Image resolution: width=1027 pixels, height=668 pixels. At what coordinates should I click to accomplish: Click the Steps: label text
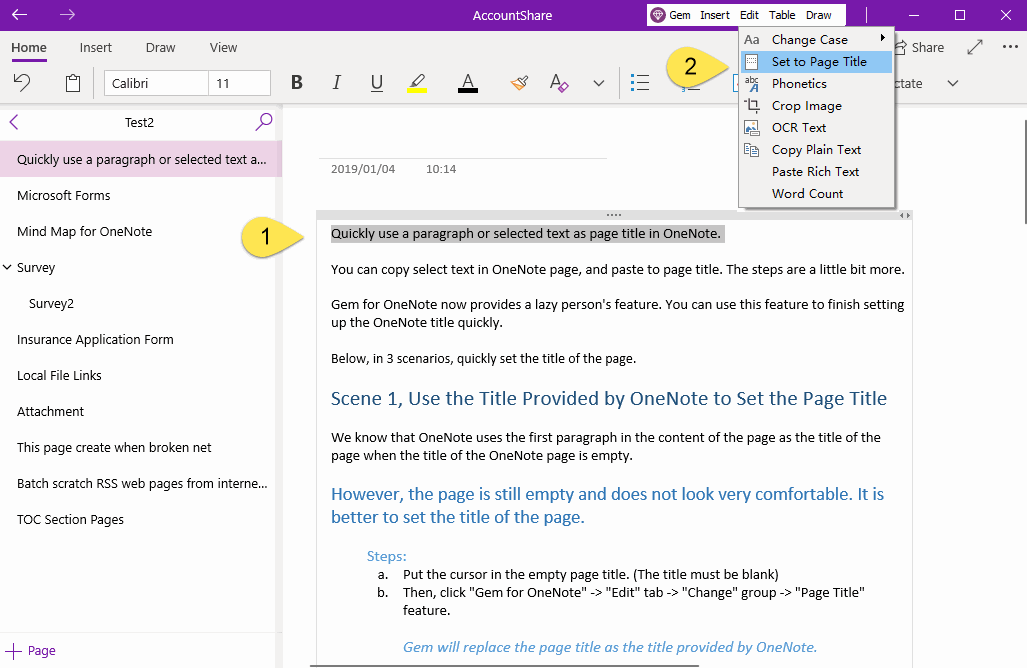pos(386,556)
